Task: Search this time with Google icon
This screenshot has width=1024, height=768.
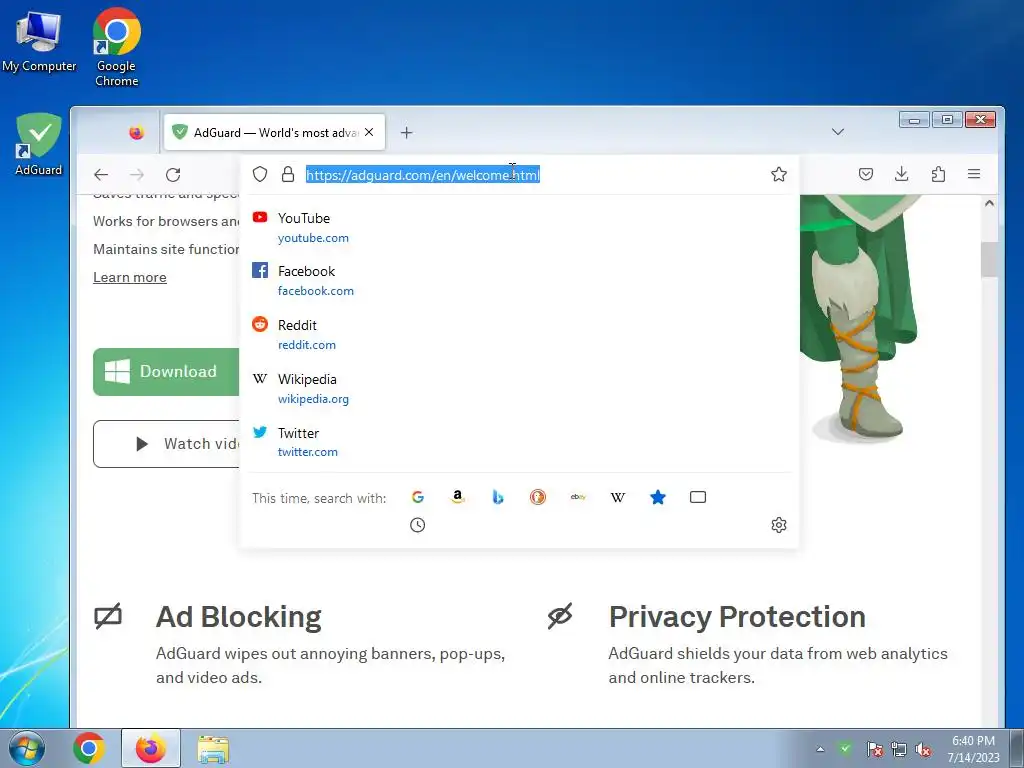Action: point(418,497)
